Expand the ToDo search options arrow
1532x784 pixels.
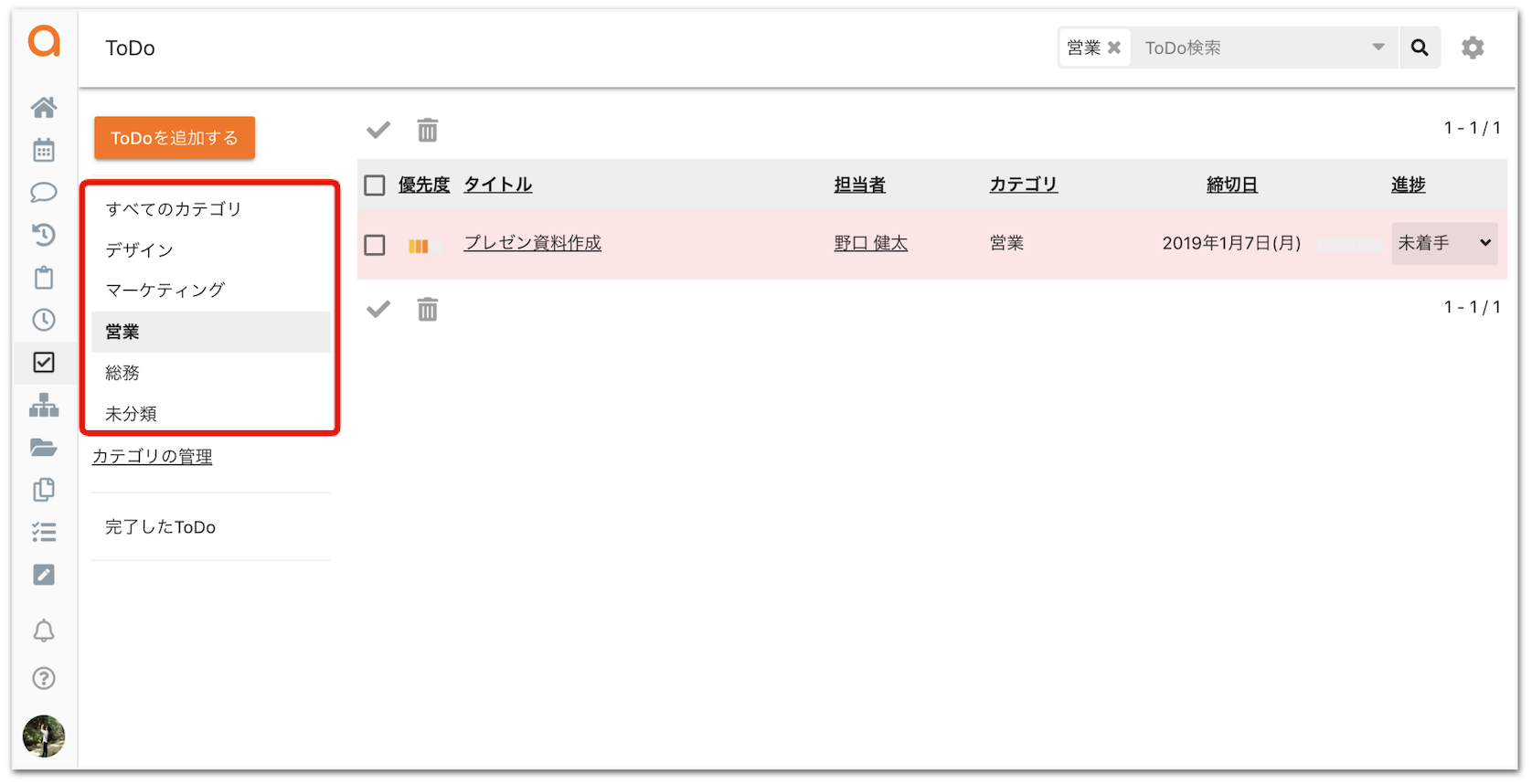point(1378,48)
